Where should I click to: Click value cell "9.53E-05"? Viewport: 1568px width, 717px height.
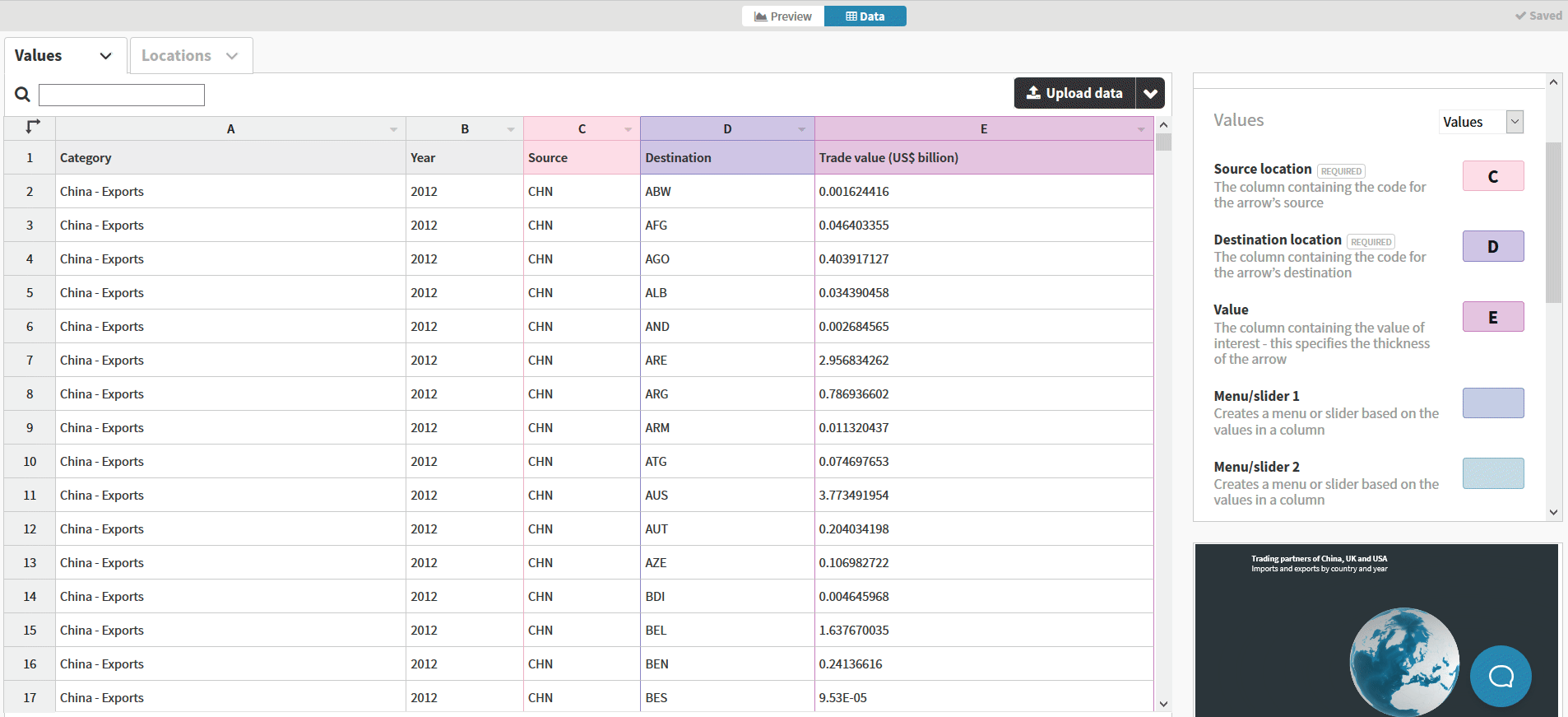click(984, 697)
